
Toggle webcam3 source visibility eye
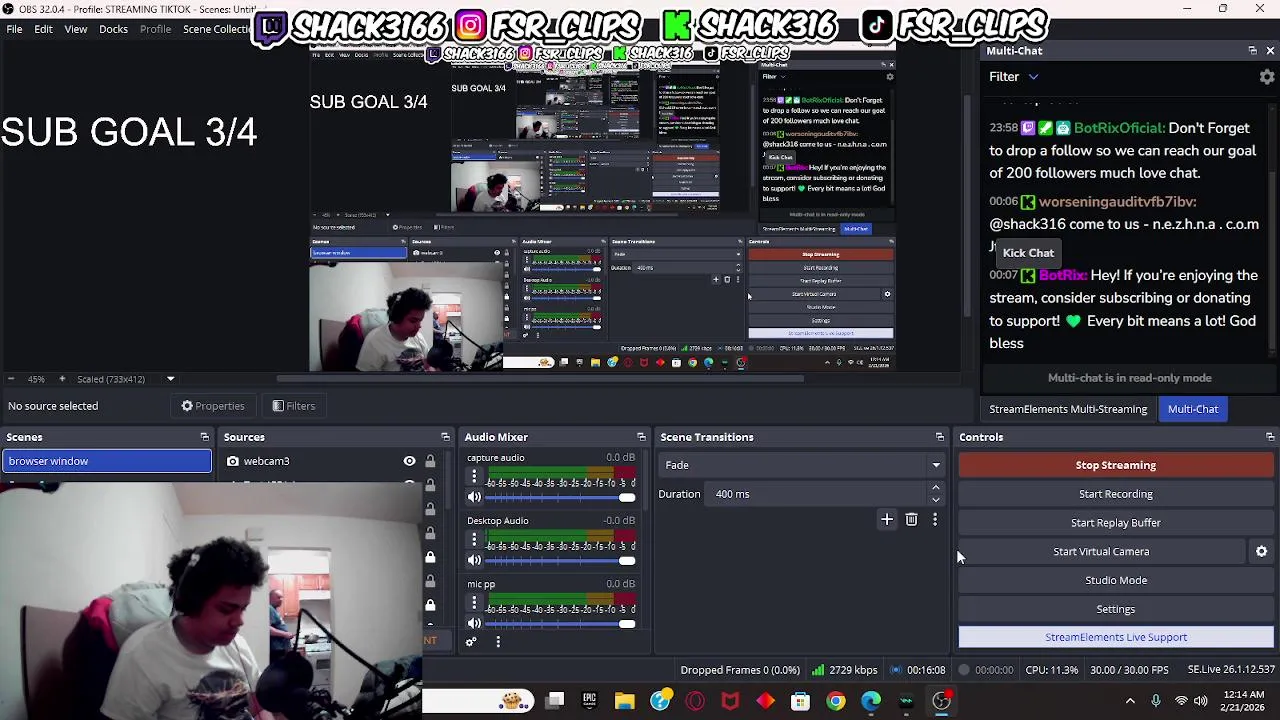click(x=409, y=461)
